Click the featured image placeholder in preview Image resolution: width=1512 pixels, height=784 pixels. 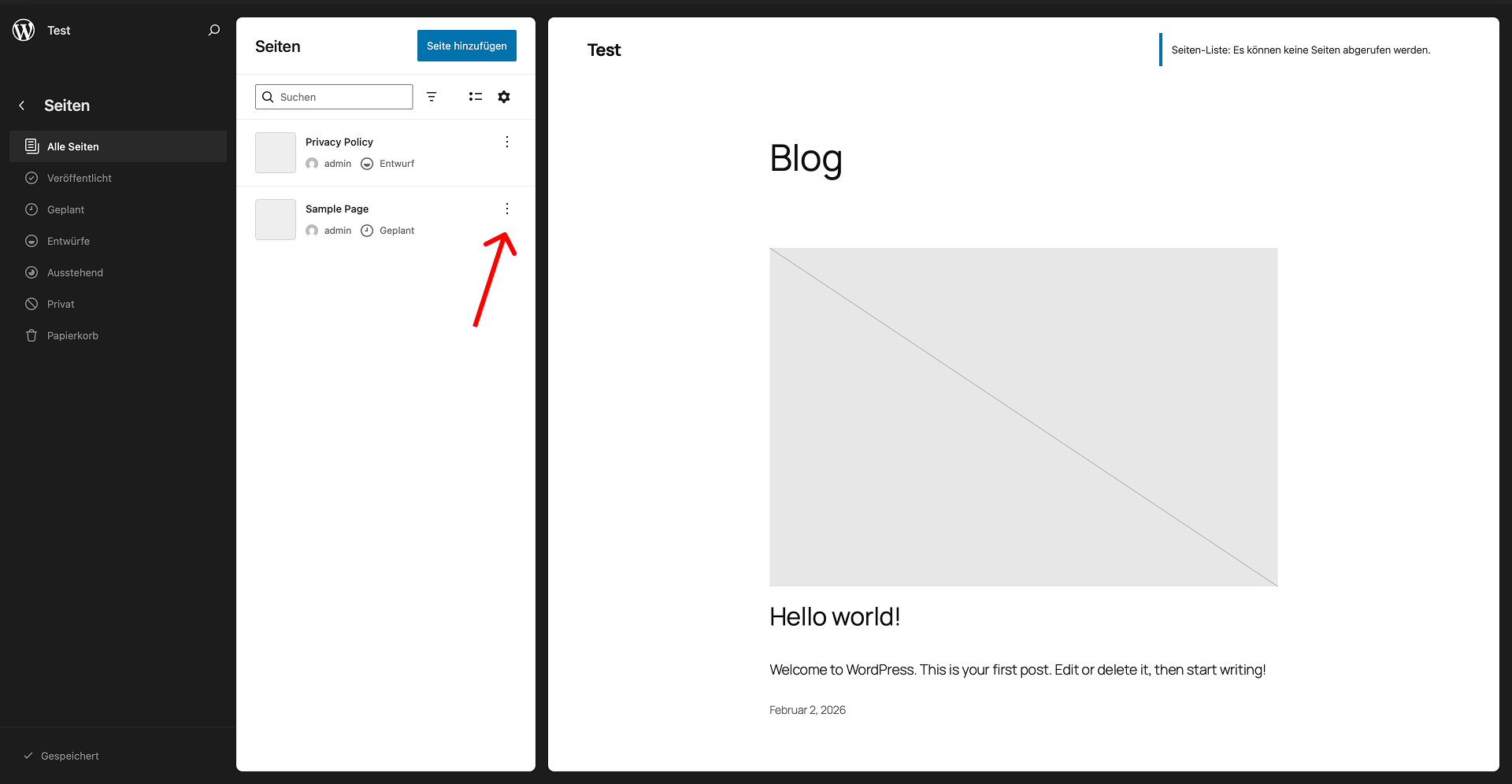click(1024, 417)
